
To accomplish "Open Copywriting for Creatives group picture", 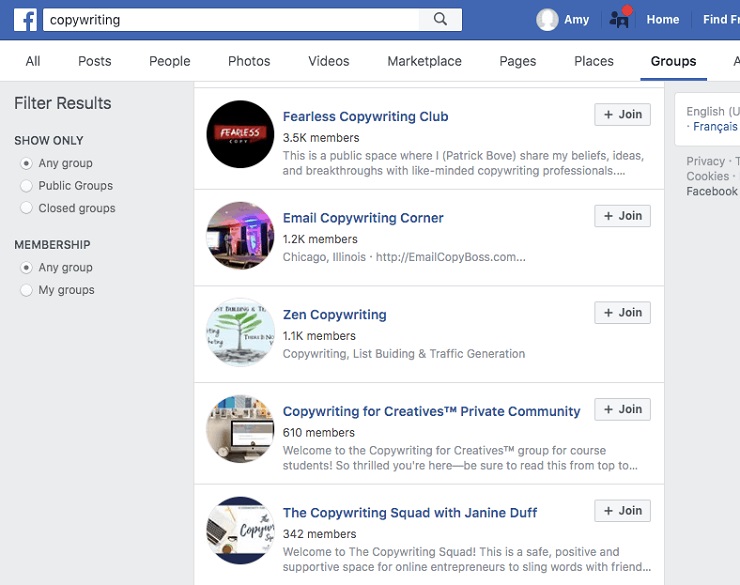I will click(x=240, y=429).
